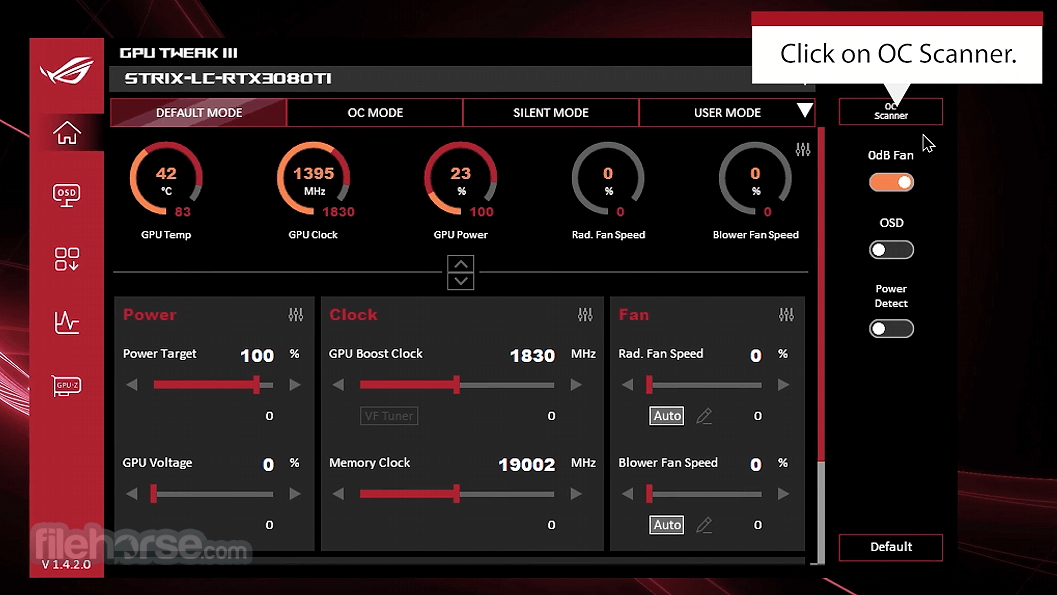Screen dimensions: 1057x595
Task: Enable the OSD switch
Action: (x=891, y=250)
